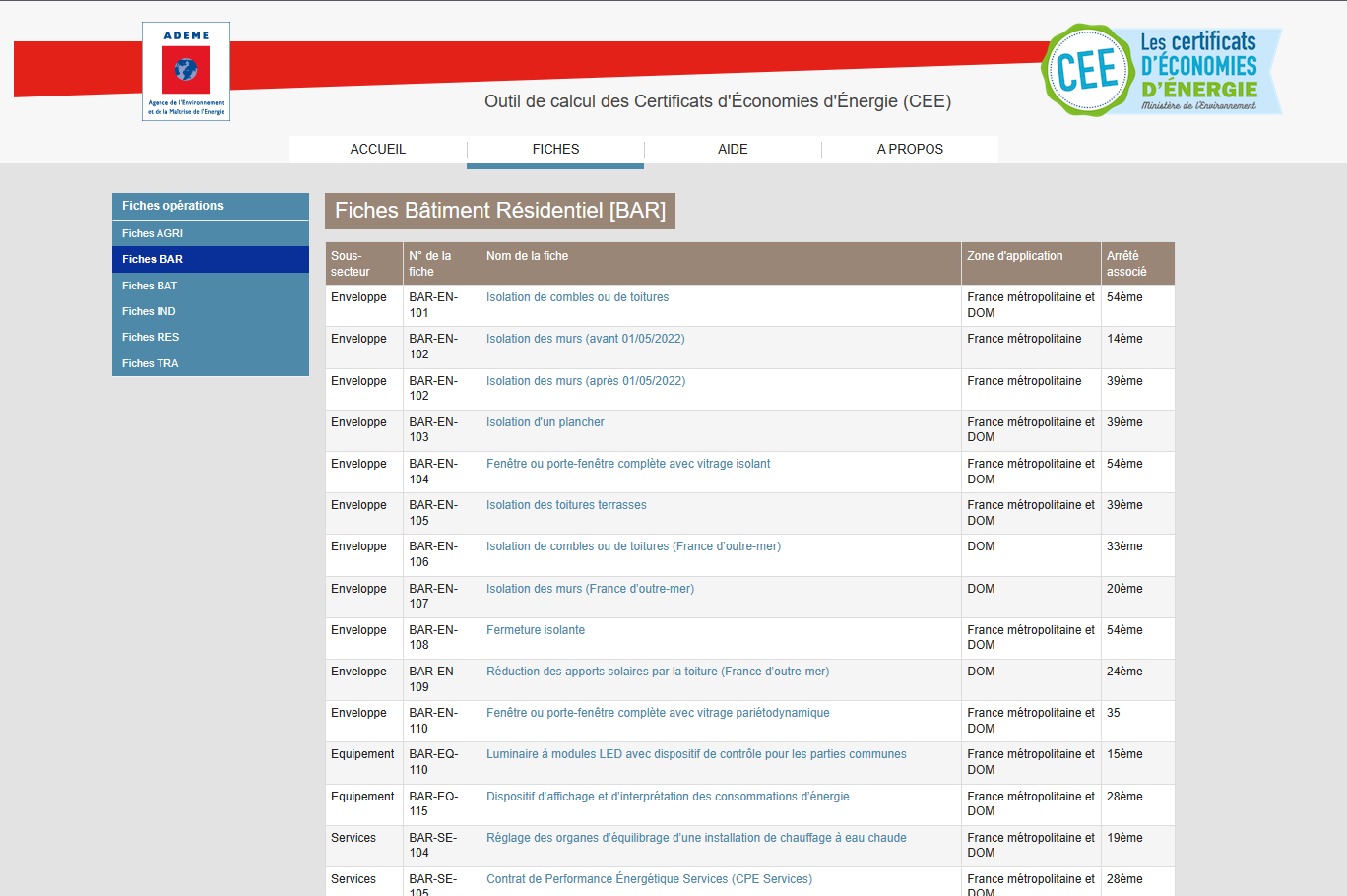This screenshot has width=1347, height=896.
Task: Click the 'BAR-EN-106' fiche number cell
Action: coord(442,554)
